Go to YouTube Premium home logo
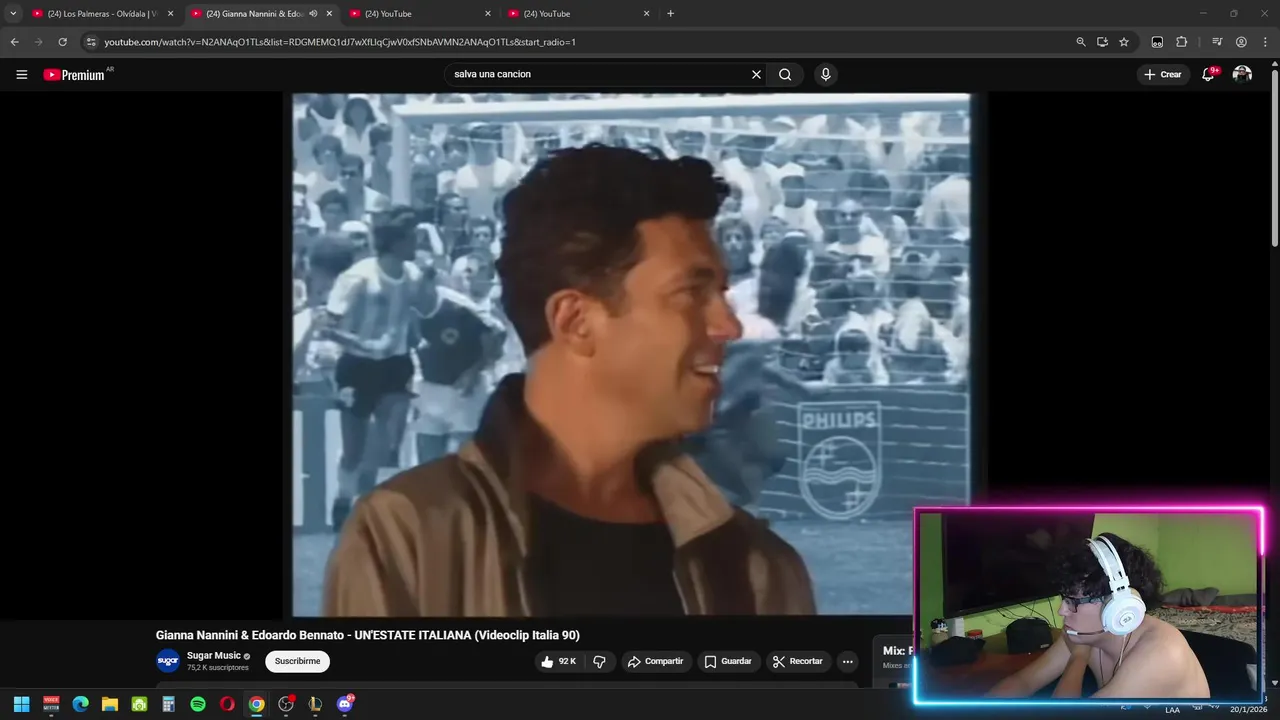This screenshot has height=720, width=1280. point(74,74)
